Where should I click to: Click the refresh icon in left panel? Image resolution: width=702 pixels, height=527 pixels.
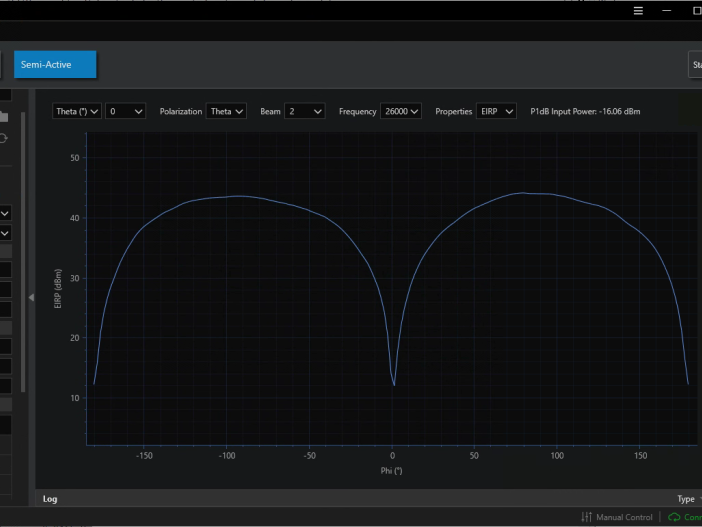tap(4, 139)
